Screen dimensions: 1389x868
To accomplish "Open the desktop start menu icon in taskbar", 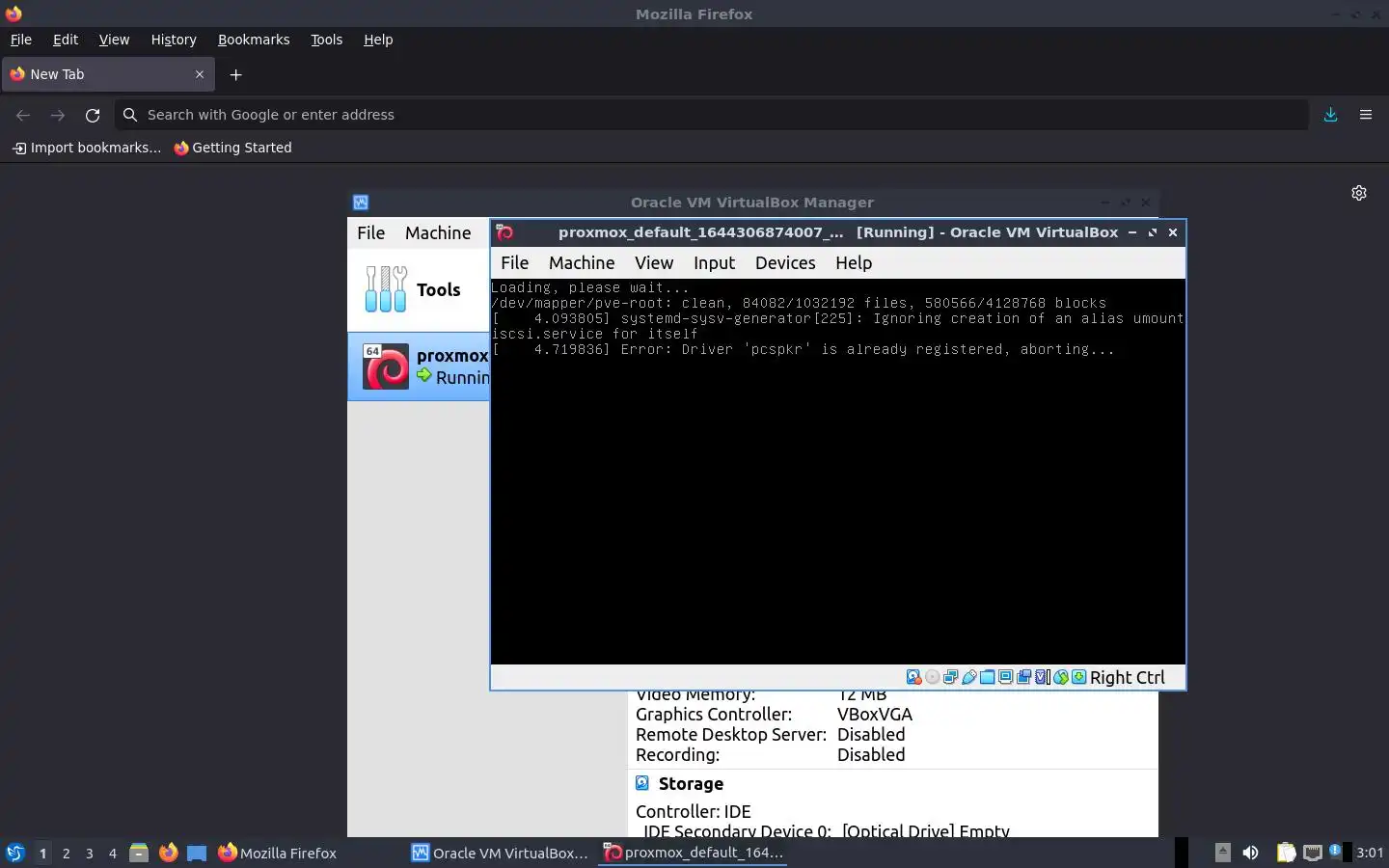I will (15, 853).
